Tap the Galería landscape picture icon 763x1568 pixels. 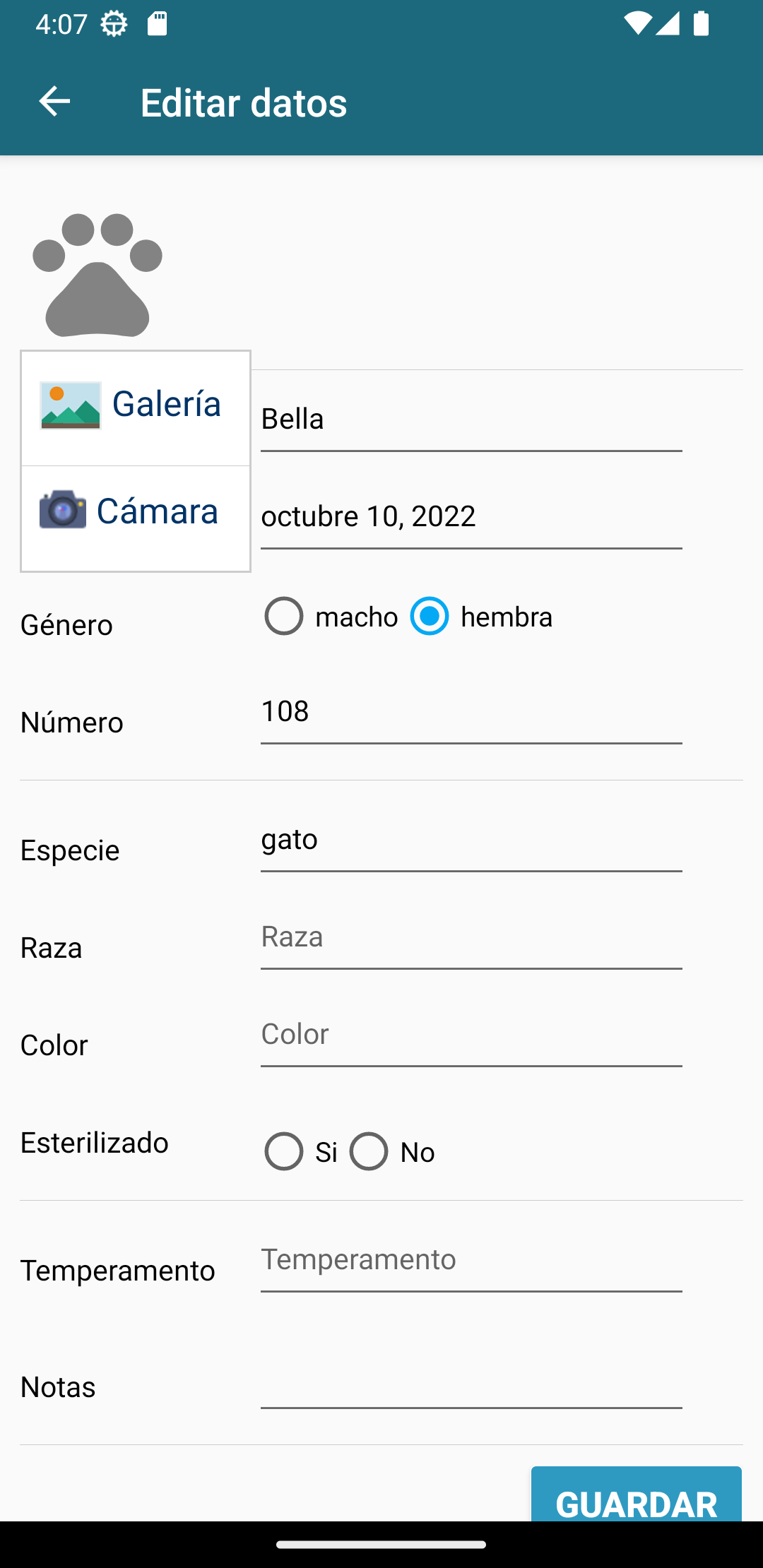[x=71, y=405]
